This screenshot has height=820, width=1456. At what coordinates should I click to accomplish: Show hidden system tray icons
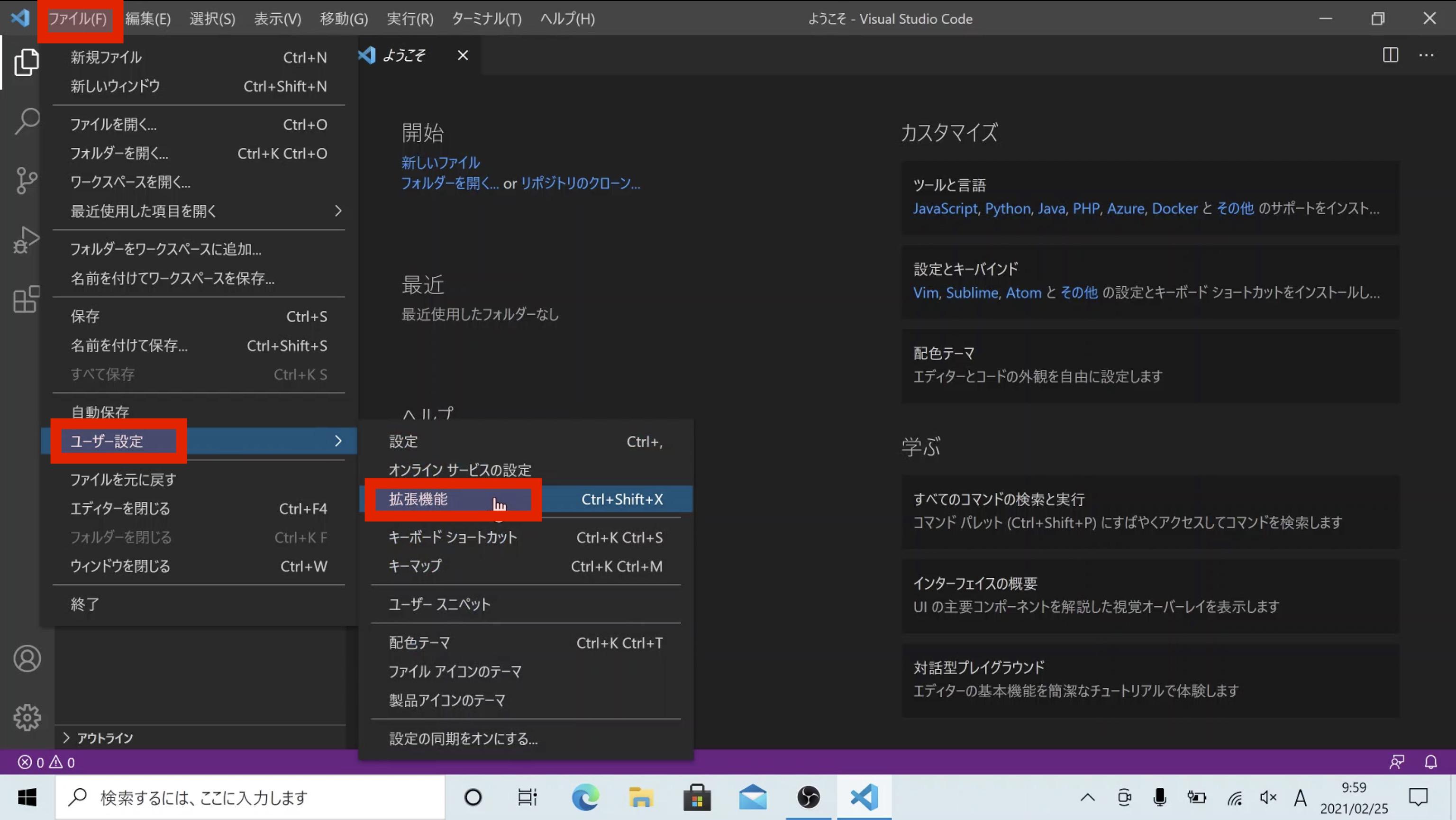1087,797
